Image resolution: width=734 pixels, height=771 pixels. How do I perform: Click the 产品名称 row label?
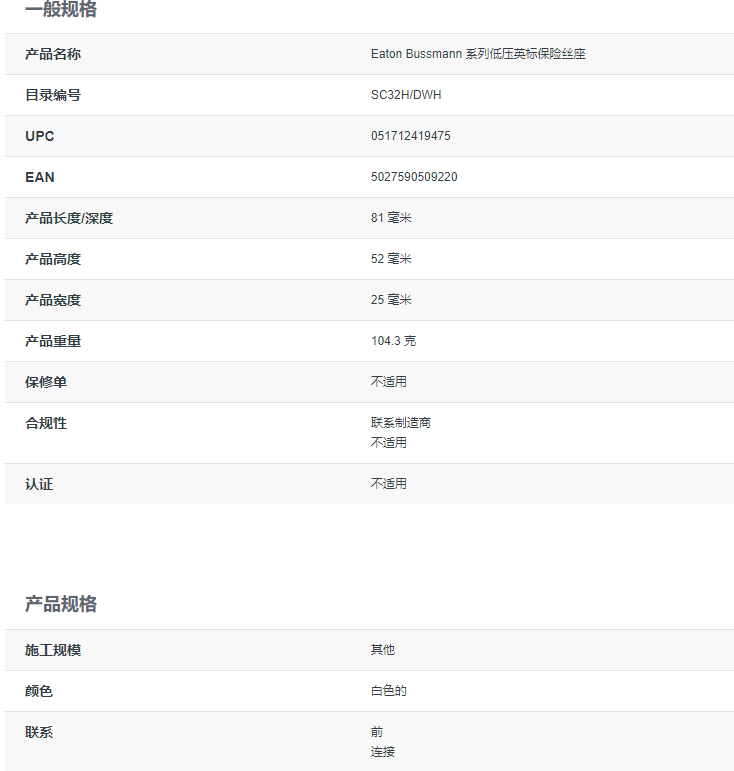coord(53,54)
